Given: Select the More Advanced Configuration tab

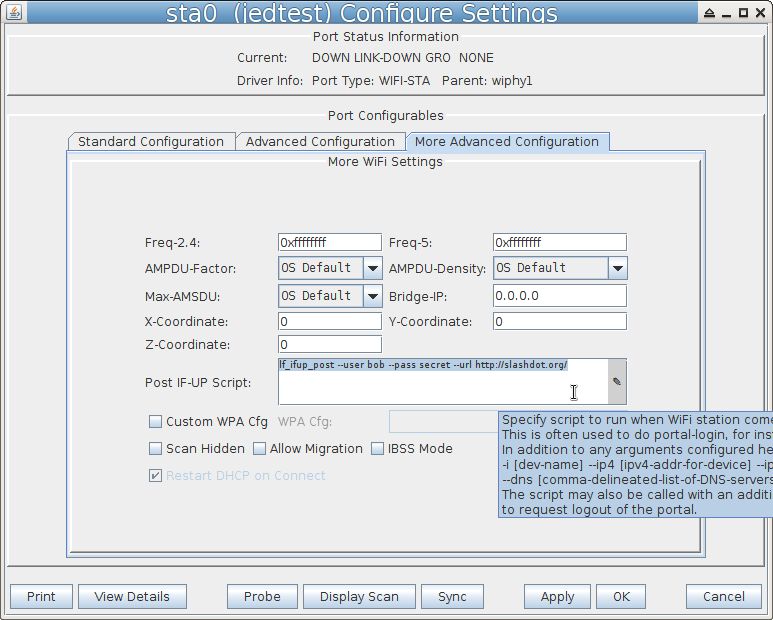Looking at the screenshot, I should [x=506, y=142].
